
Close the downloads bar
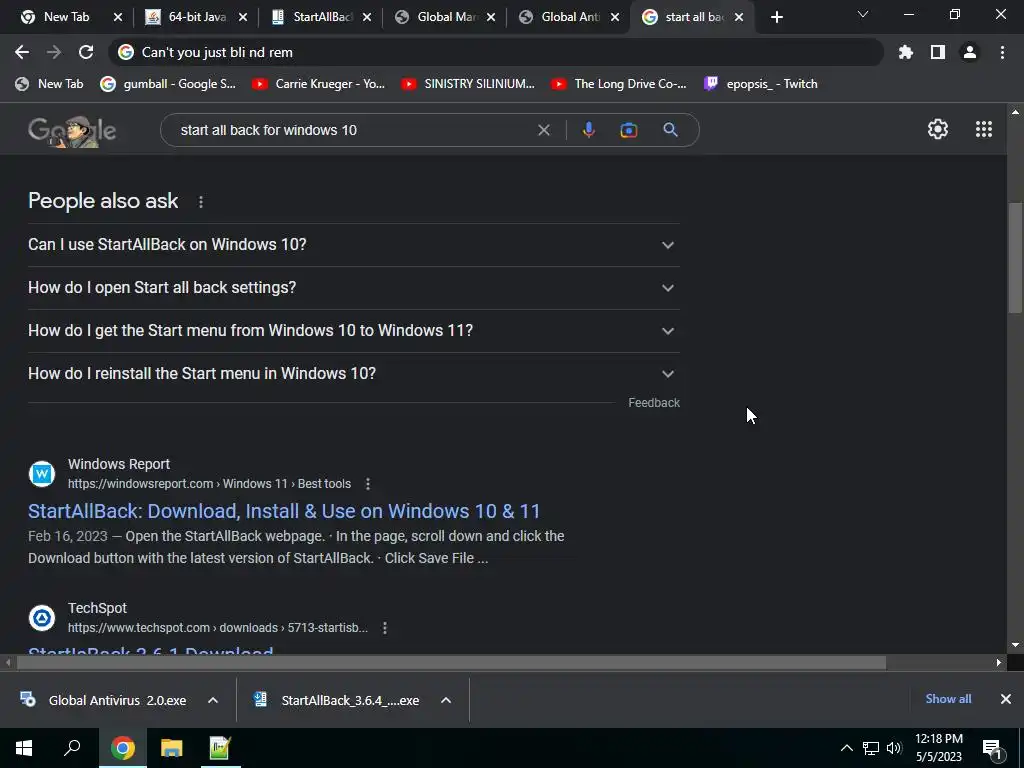[1006, 699]
